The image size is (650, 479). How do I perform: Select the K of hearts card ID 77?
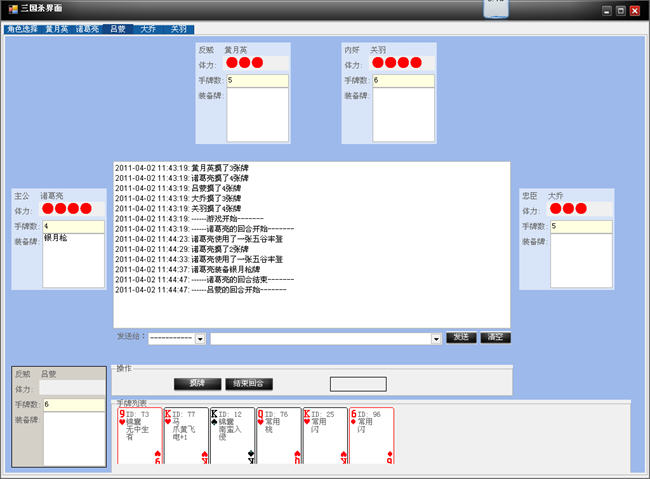tap(186, 435)
